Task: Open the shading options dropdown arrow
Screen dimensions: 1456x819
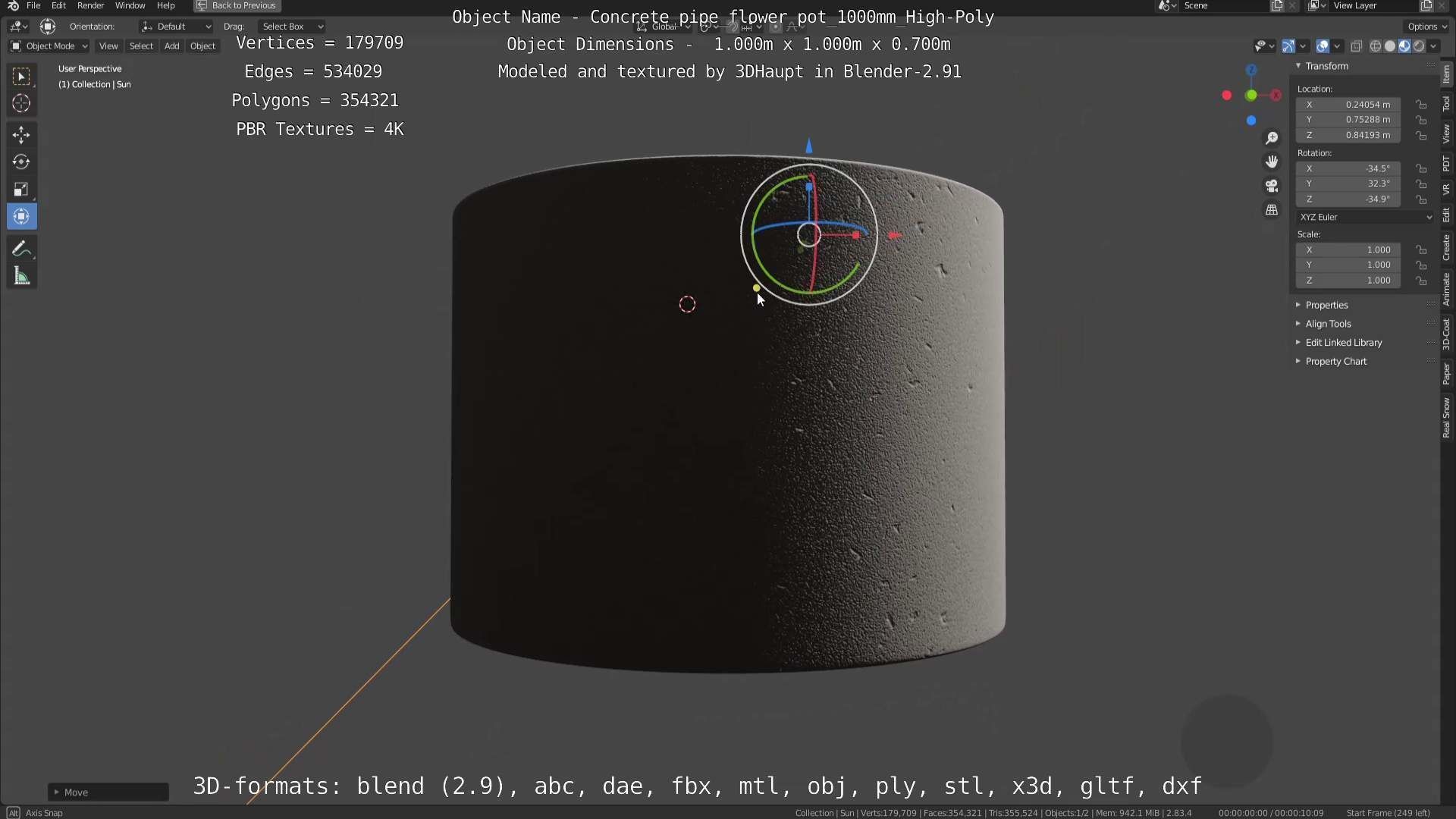Action: (x=1434, y=46)
